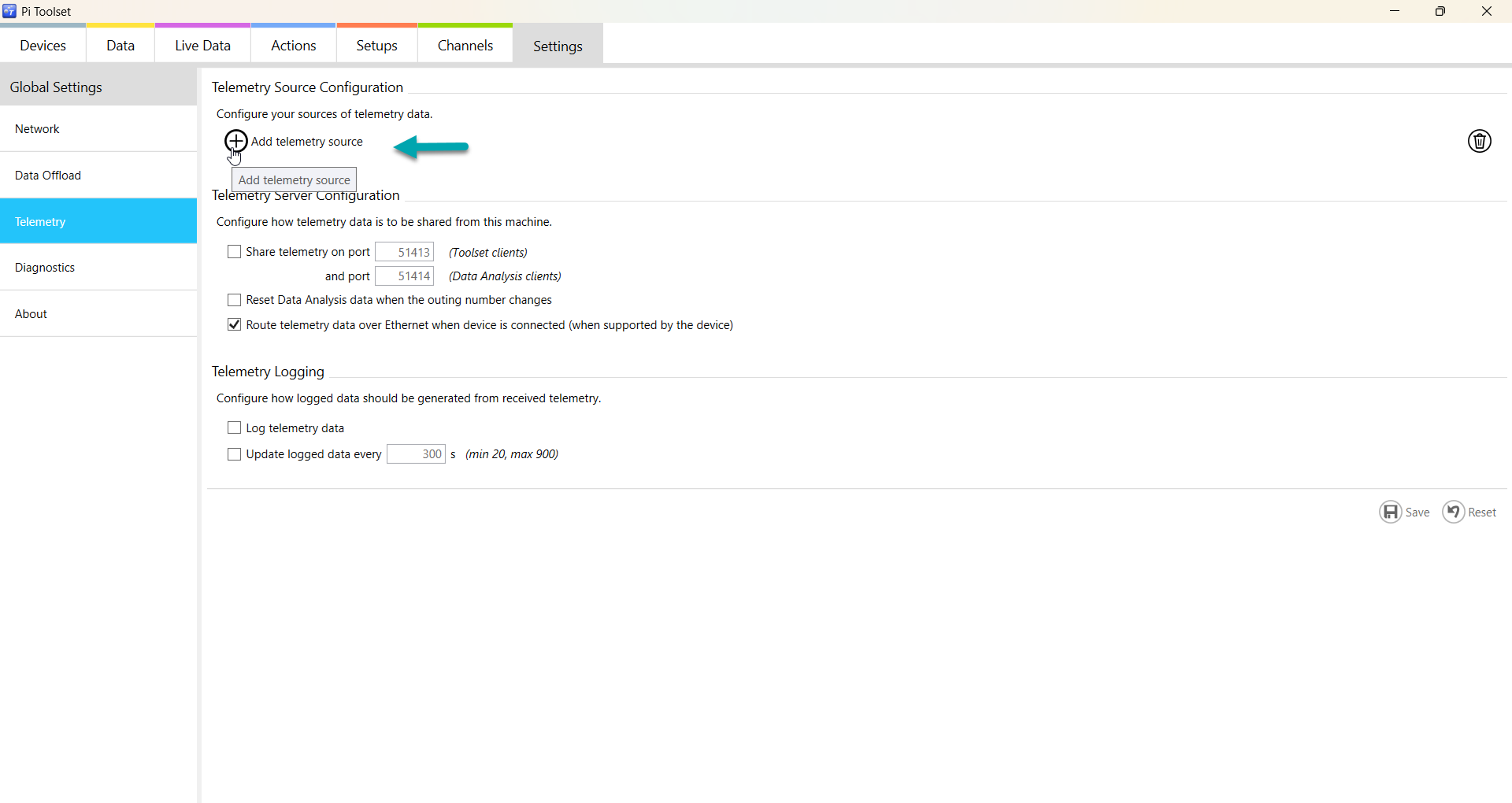Click the Reset undo arrow icon

[x=1453, y=512]
